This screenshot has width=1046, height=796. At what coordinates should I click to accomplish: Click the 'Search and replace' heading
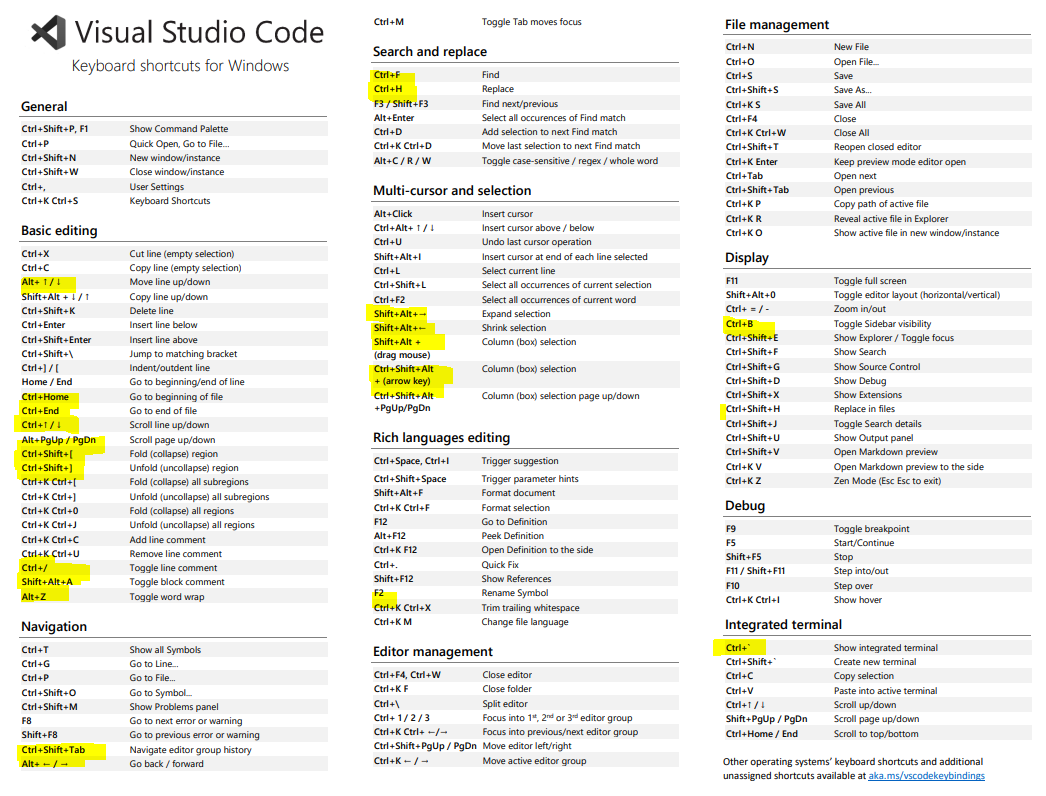point(430,51)
